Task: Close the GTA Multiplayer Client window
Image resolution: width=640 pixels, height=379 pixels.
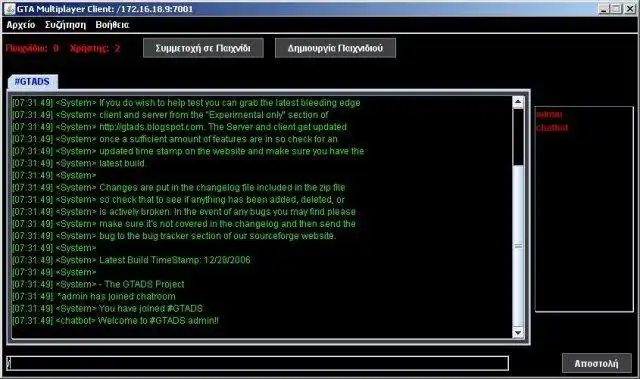Action: (x=629, y=9)
